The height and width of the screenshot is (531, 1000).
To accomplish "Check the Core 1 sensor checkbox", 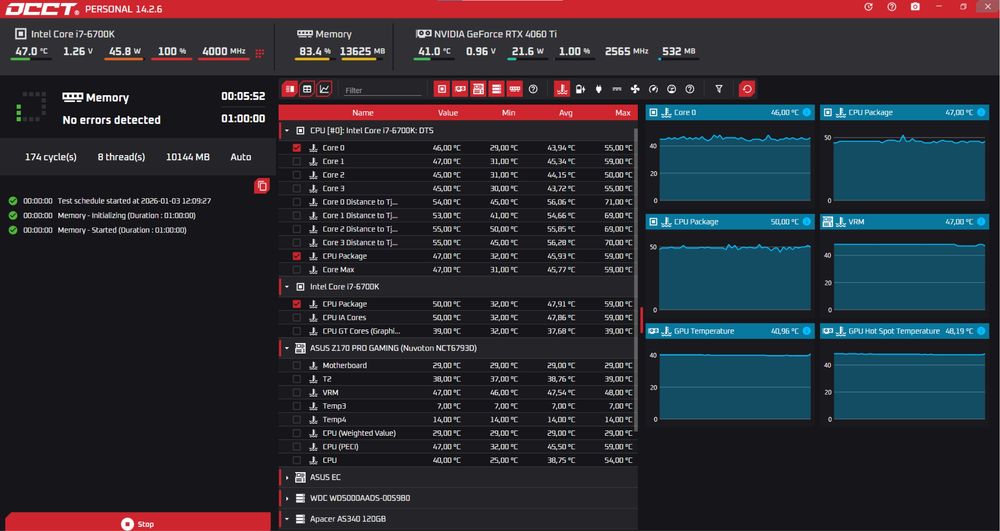I will tap(297, 161).
